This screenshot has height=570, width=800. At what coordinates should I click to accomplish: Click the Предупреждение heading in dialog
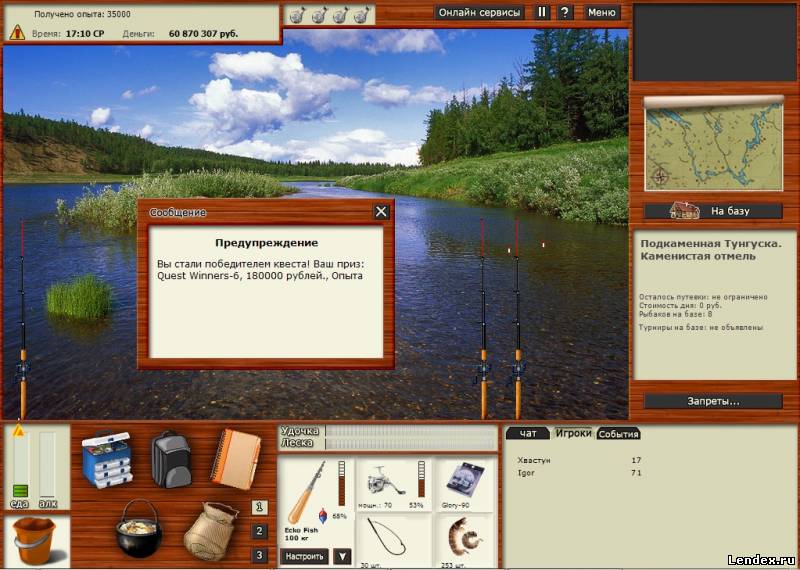pos(266,243)
